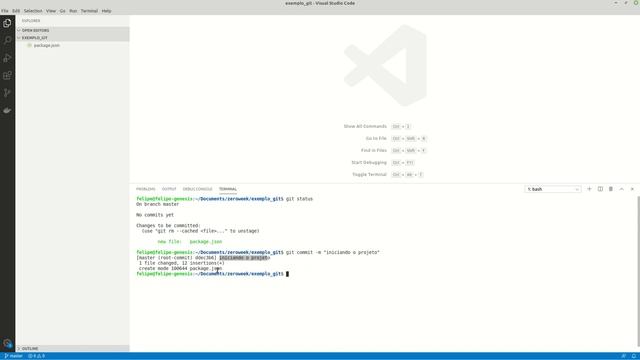Click 'git status' command in terminal
The height and width of the screenshot is (360, 640).
click(299, 199)
